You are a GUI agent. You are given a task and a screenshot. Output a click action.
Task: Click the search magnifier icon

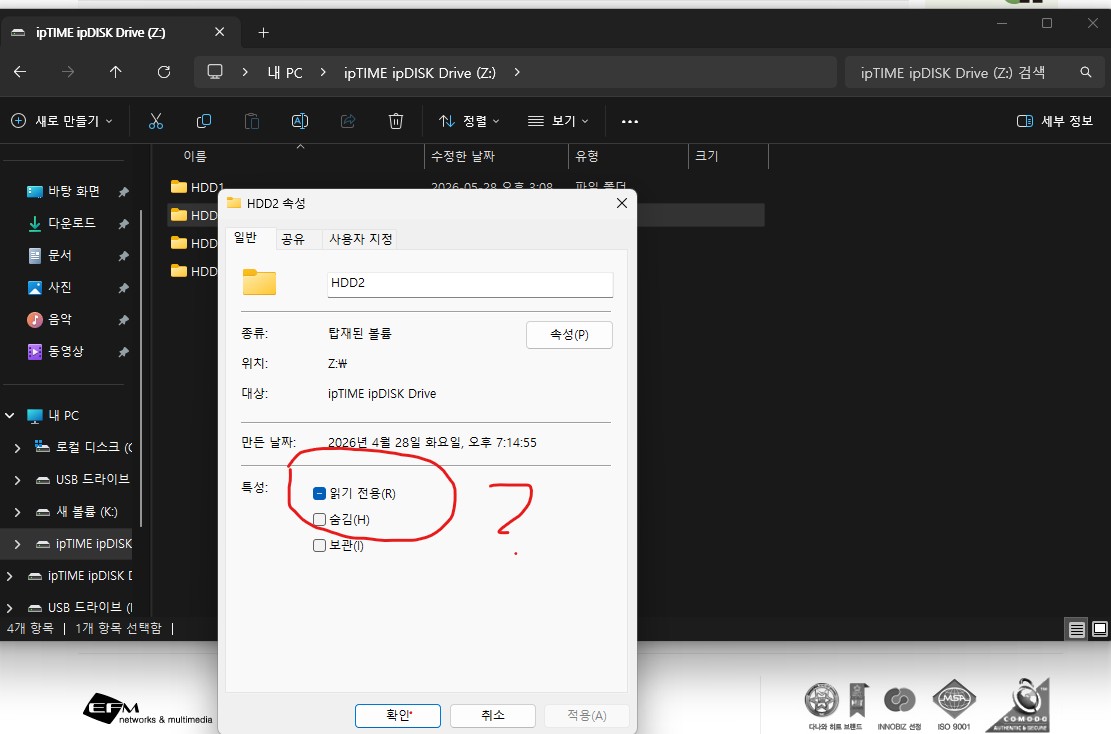1085,72
